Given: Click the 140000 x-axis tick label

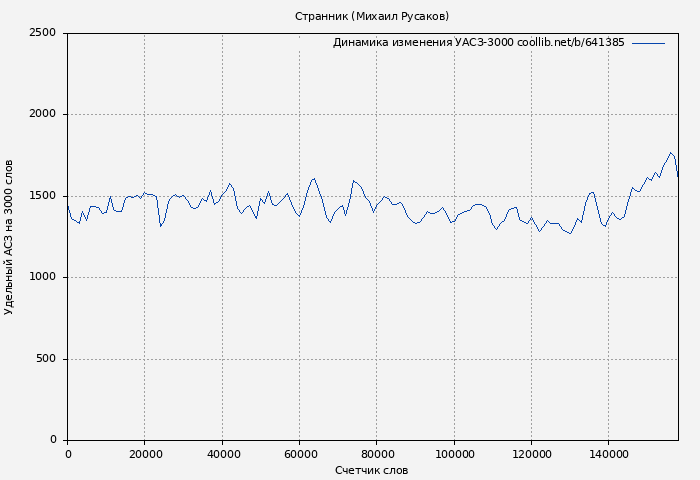Looking at the screenshot, I should pos(608,454).
